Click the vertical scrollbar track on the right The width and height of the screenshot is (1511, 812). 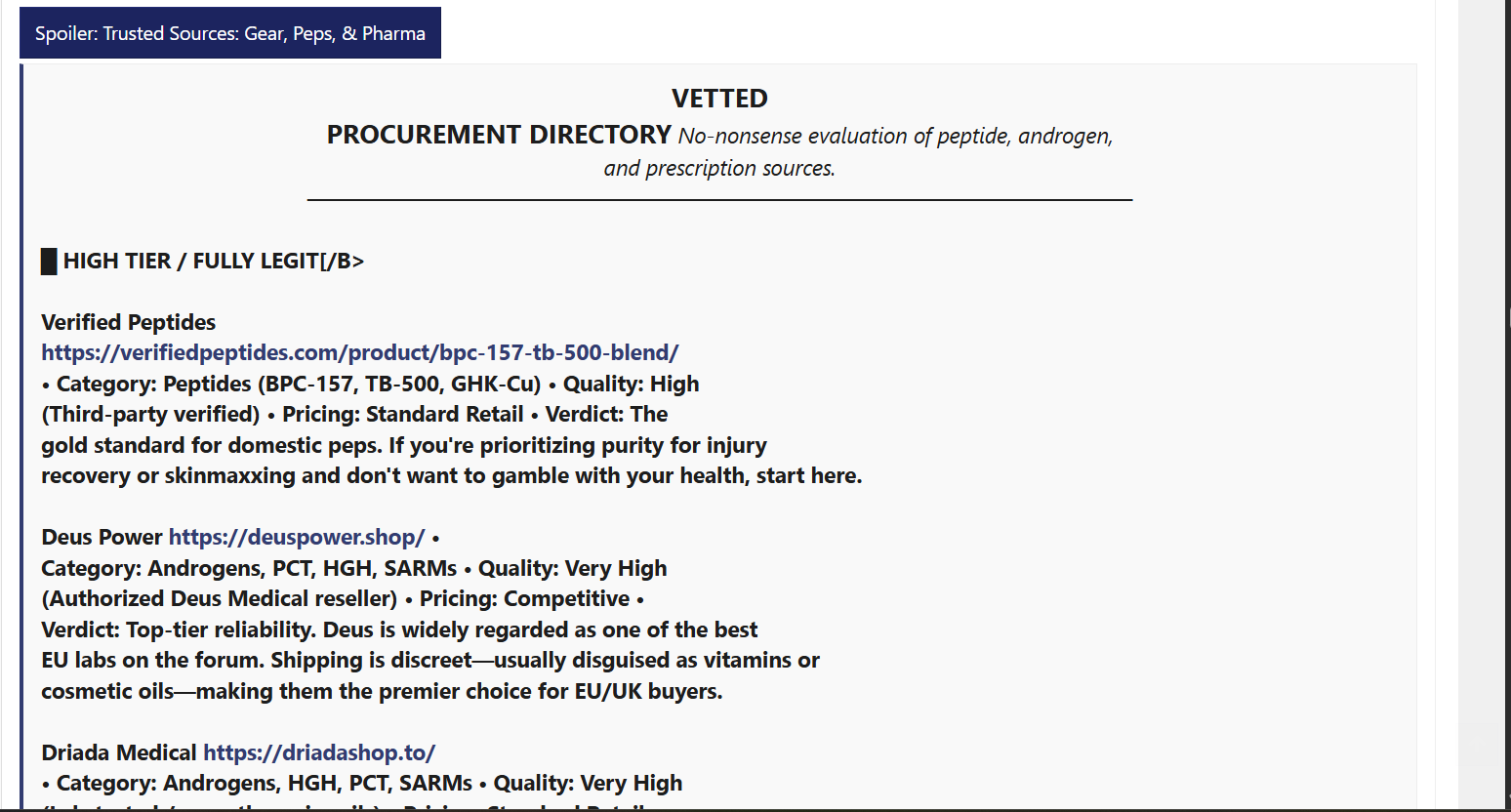(x=1483, y=406)
